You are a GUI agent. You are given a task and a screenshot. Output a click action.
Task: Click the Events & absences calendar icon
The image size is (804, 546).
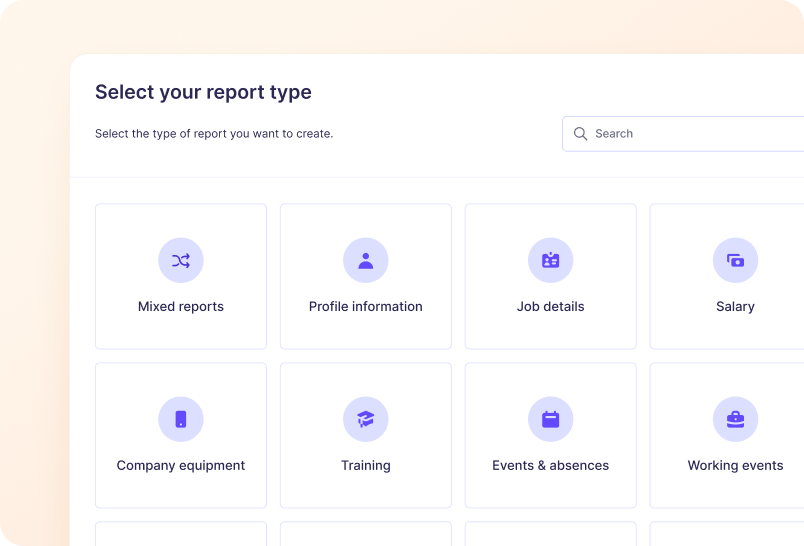(551, 419)
